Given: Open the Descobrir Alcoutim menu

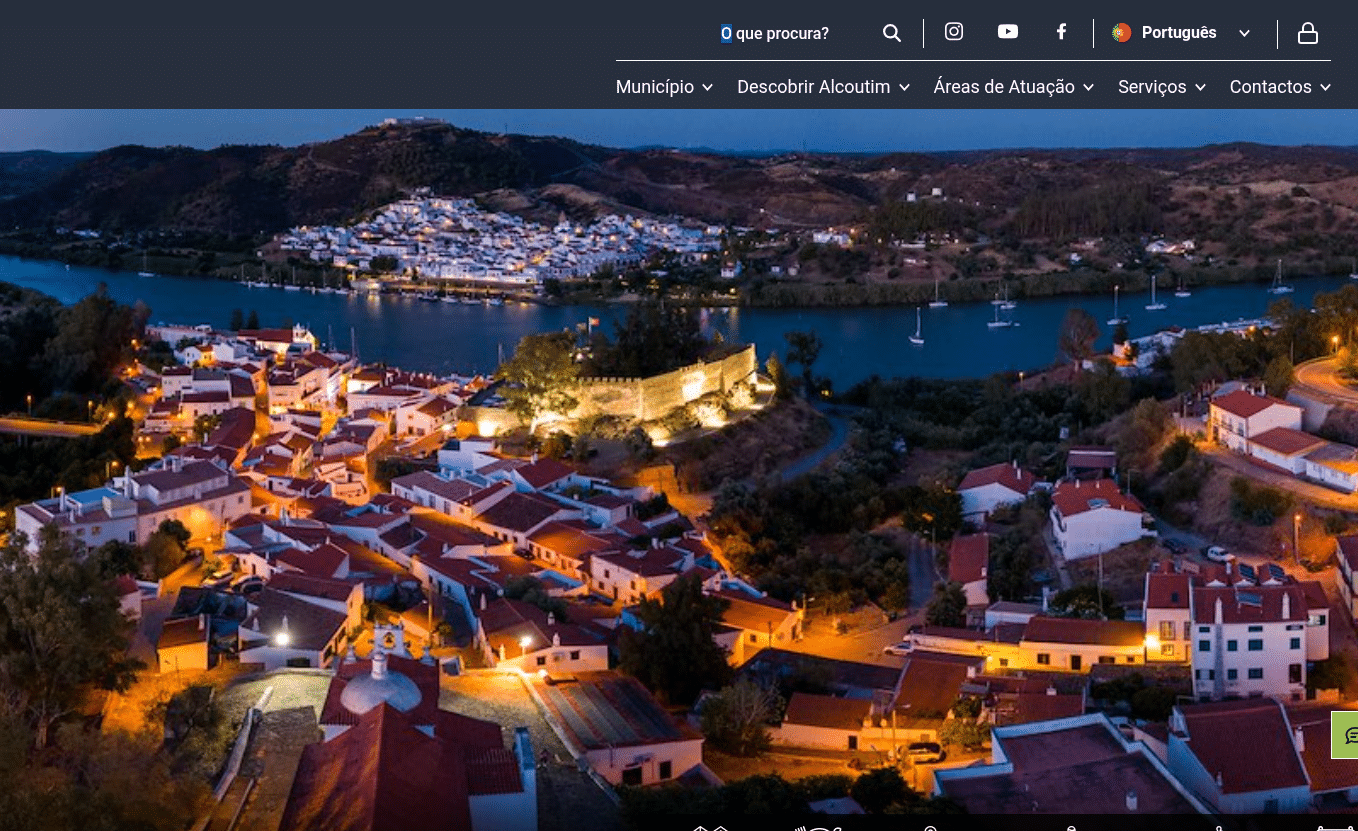Looking at the screenshot, I should [x=813, y=87].
